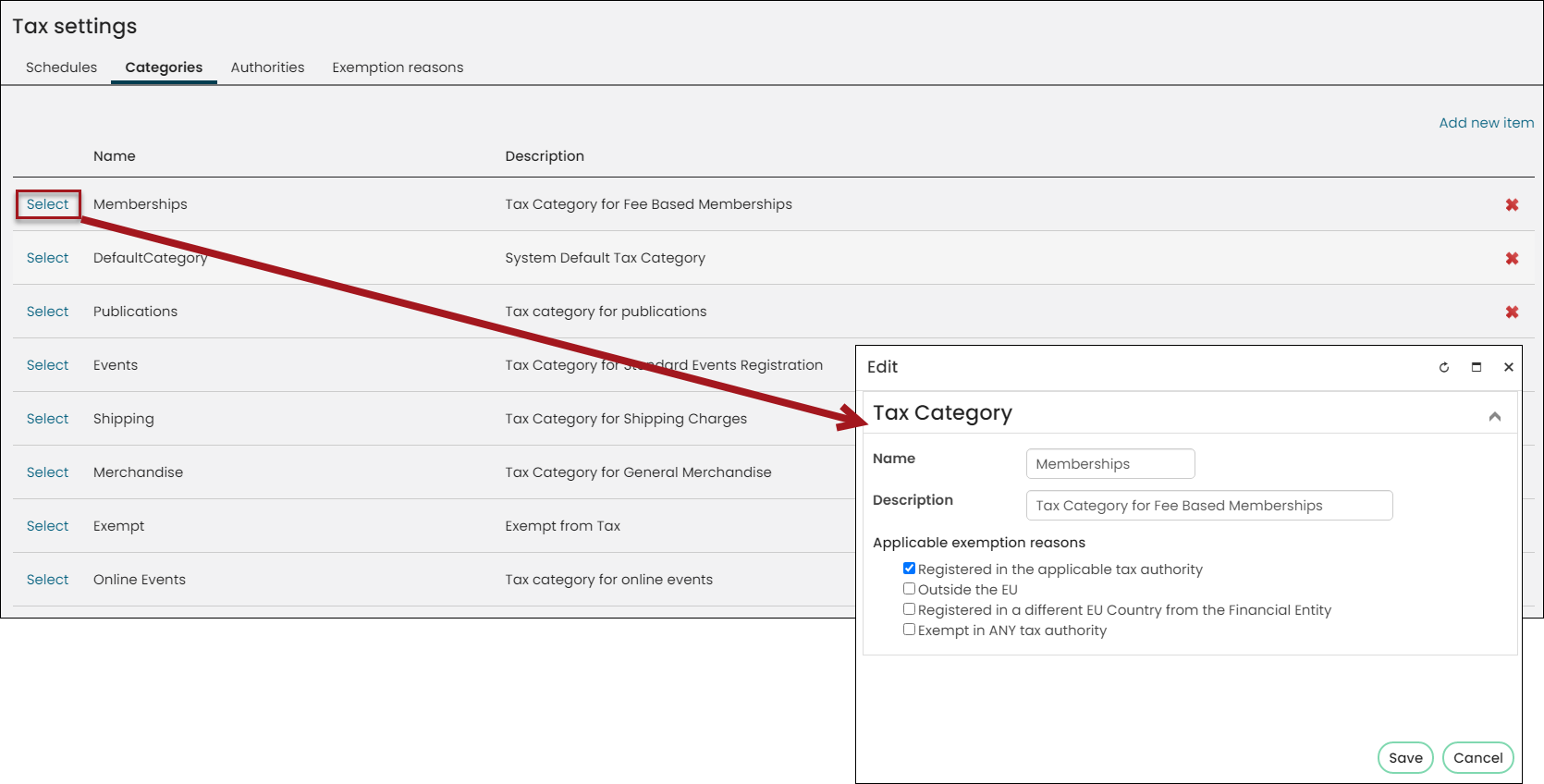Select the Online Events category
This screenshot has height=784, width=1544.
tap(47, 580)
